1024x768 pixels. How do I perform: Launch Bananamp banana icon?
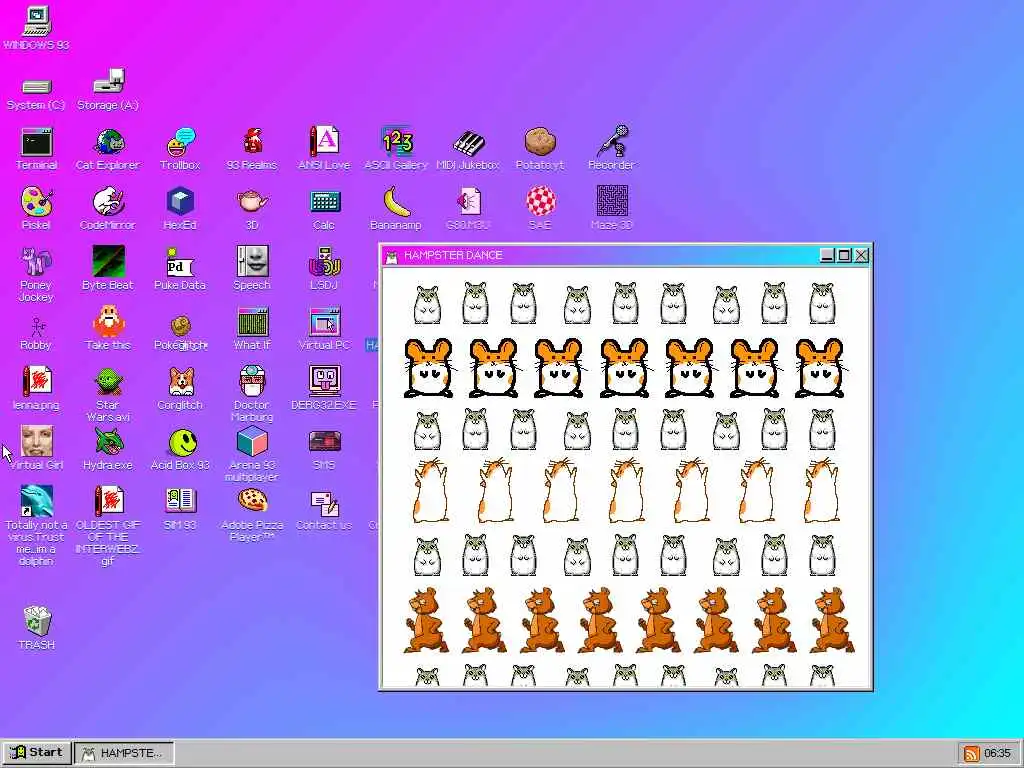click(x=396, y=202)
